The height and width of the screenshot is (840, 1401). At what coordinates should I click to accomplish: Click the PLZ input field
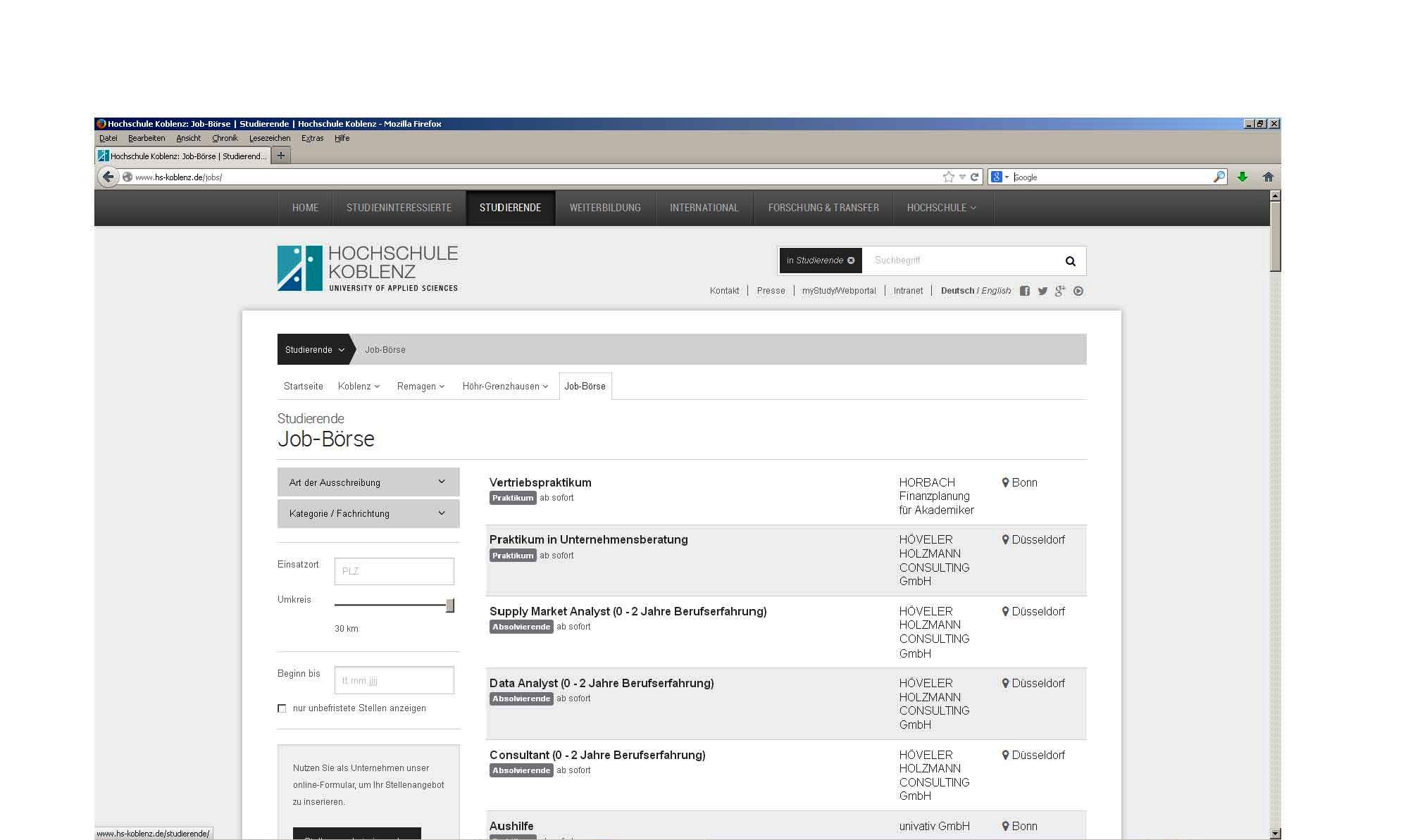click(x=394, y=571)
